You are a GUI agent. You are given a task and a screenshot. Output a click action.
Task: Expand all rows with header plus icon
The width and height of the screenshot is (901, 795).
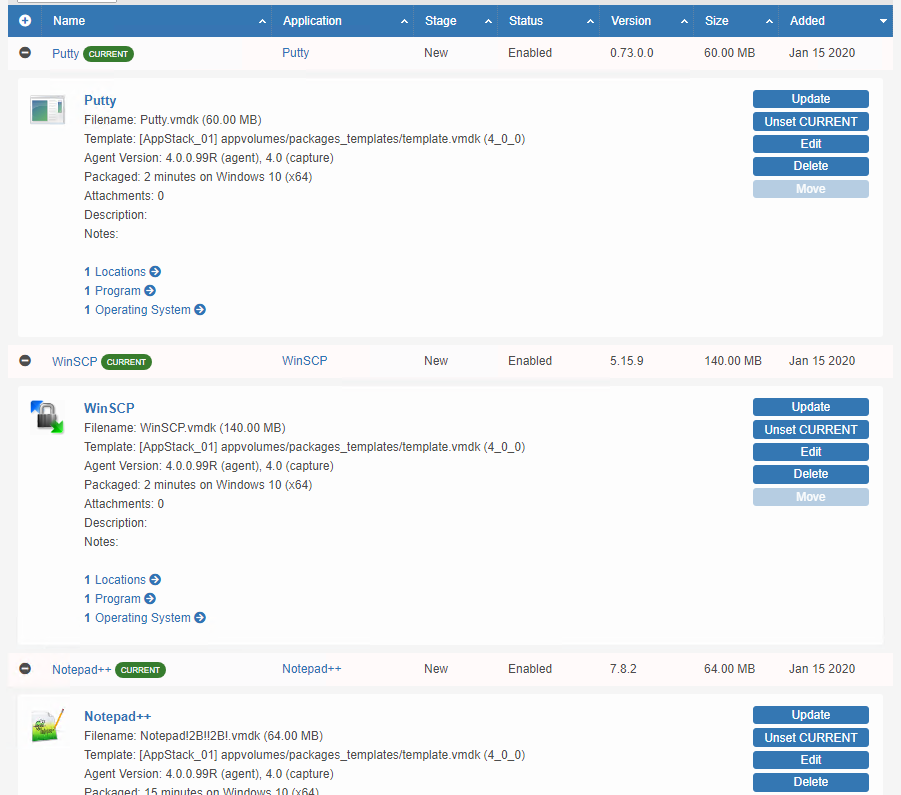pyautogui.click(x=25, y=21)
